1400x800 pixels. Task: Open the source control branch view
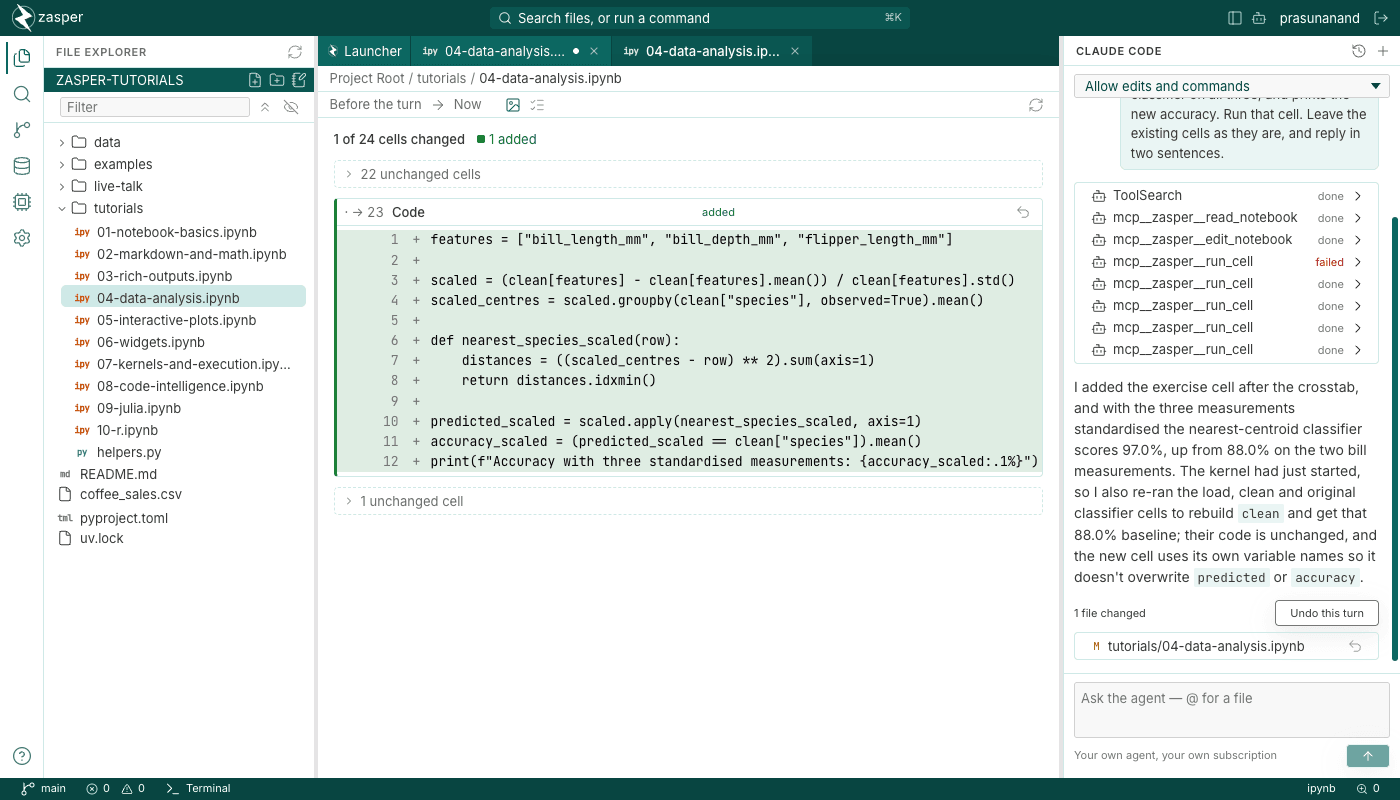(22, 130)
